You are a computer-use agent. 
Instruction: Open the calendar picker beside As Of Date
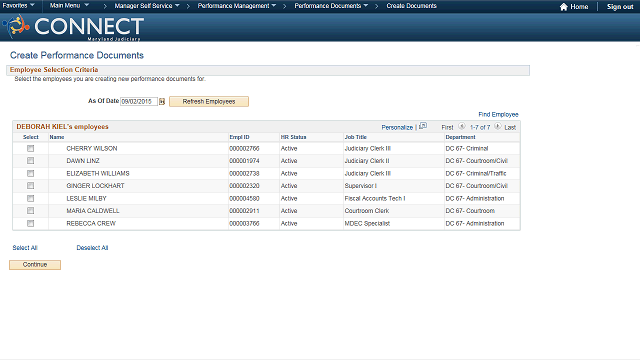[x=162, y=102]
